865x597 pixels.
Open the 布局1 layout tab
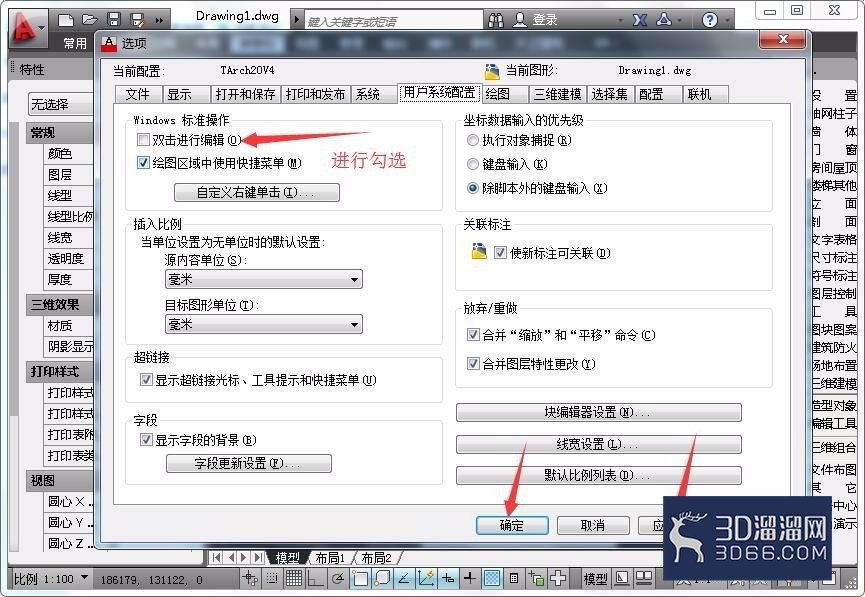(330, 558)
